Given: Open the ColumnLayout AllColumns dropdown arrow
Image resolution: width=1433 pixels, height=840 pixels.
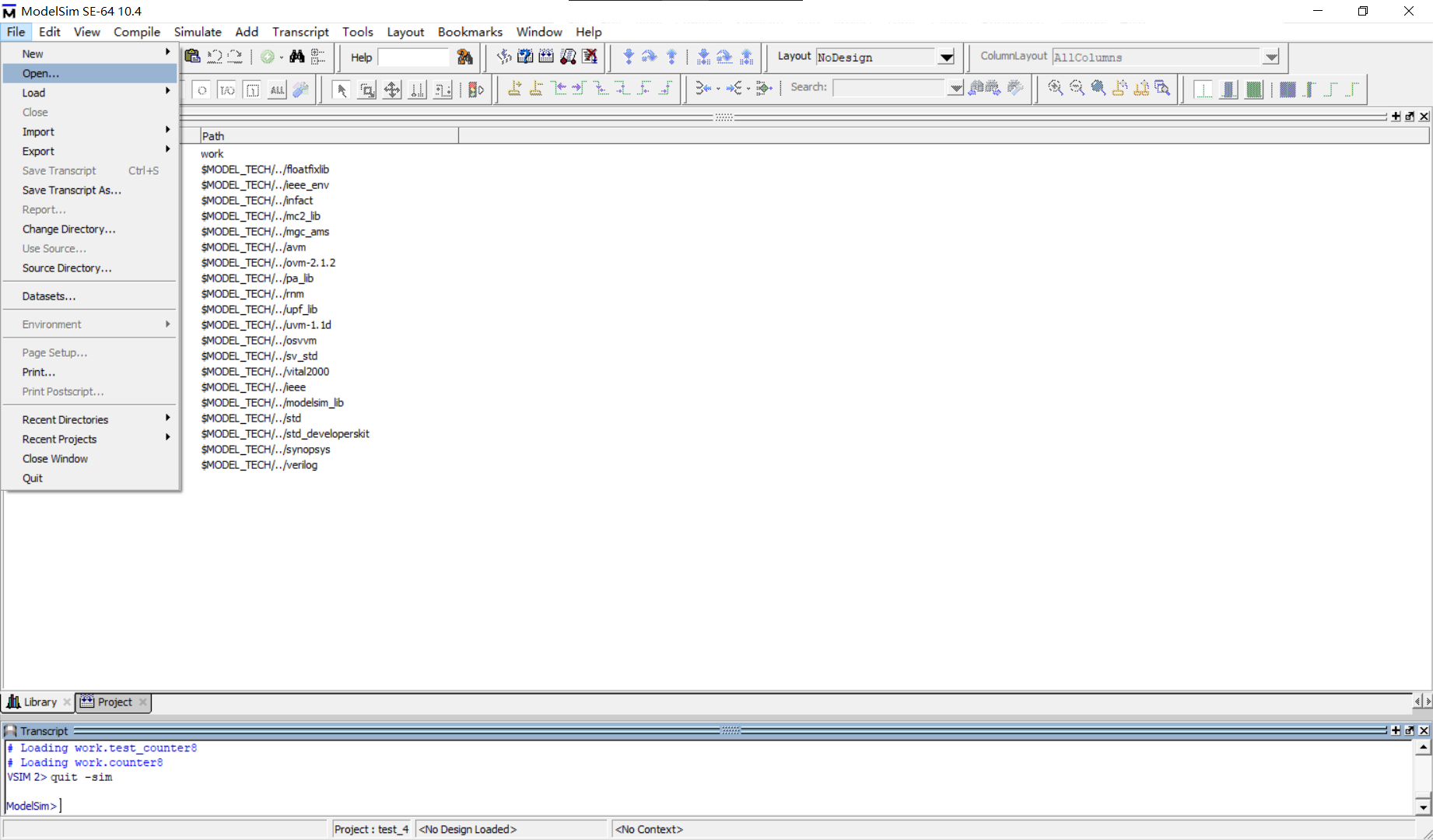Looking at the screenshot, I should tap(1270, 57).
